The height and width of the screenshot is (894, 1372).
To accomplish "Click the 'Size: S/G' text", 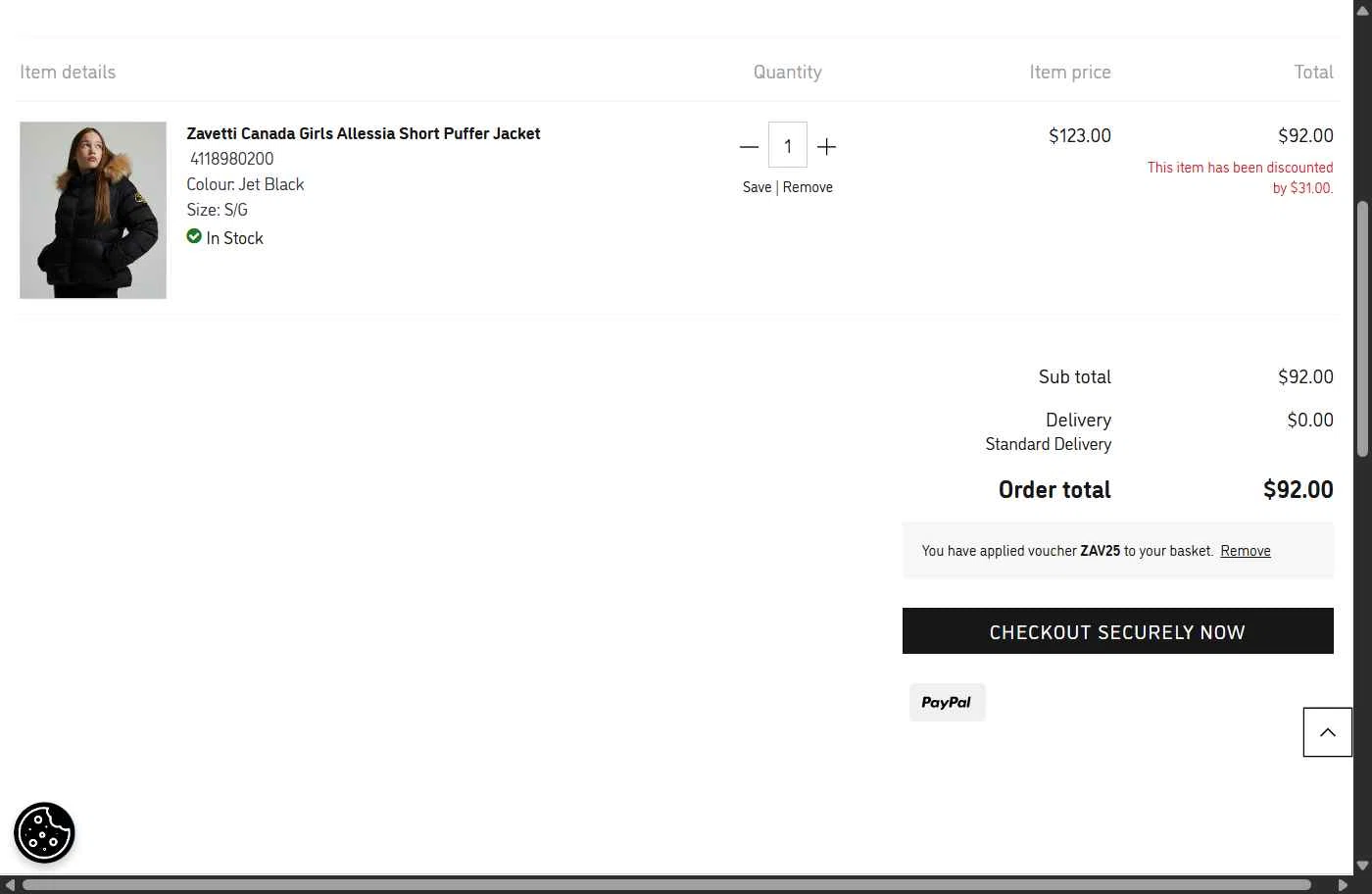I will [217, 210].
